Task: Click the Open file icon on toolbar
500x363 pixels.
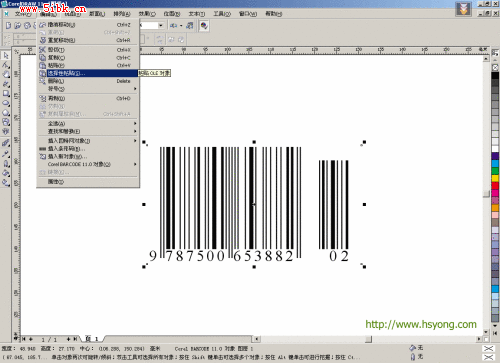Action: click(x=18, y=25)
